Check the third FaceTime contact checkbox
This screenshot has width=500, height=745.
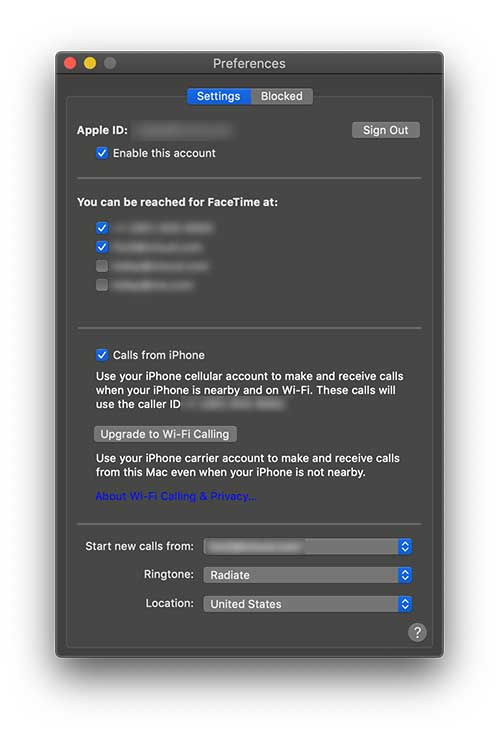point(102,266)
